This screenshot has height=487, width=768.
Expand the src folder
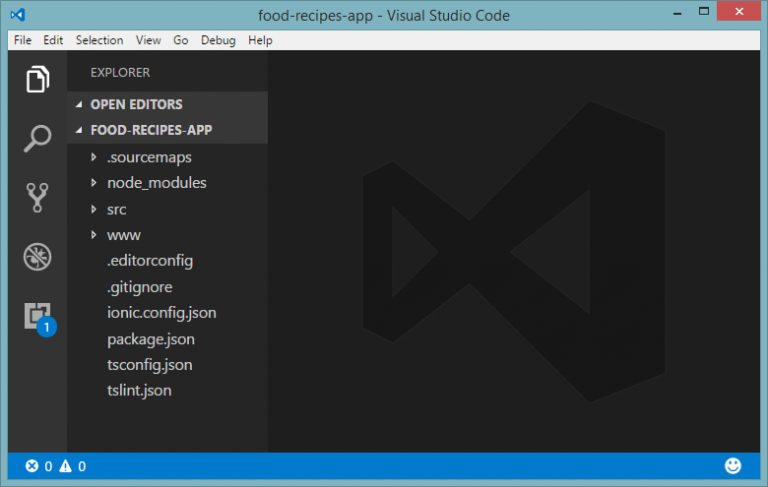coord(116,209)
